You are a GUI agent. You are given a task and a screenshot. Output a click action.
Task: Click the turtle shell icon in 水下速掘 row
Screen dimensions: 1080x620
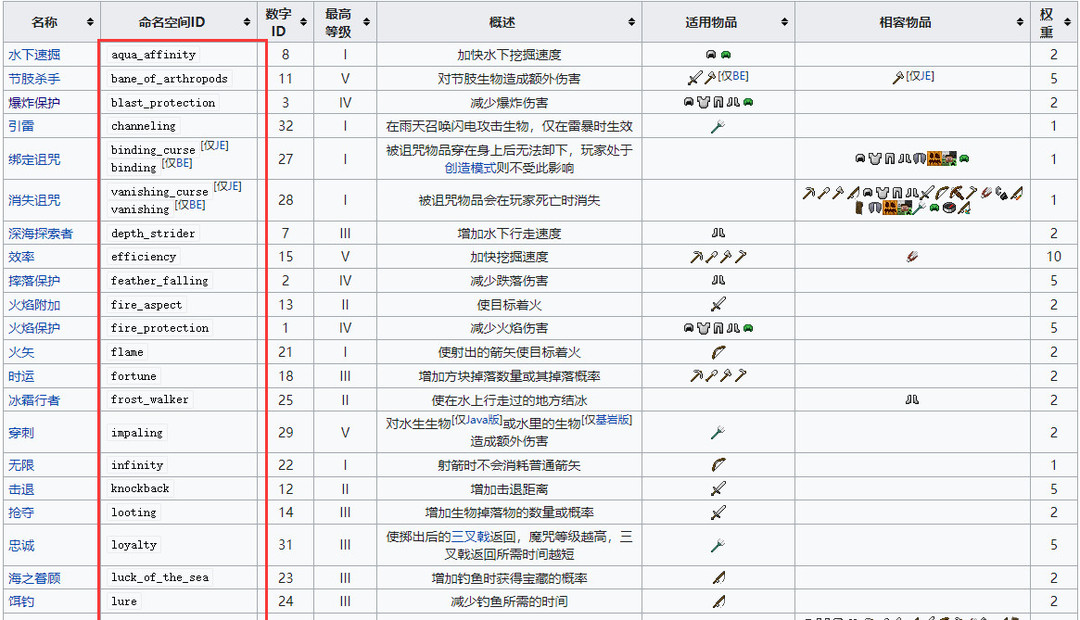click(x=724, y=55)
